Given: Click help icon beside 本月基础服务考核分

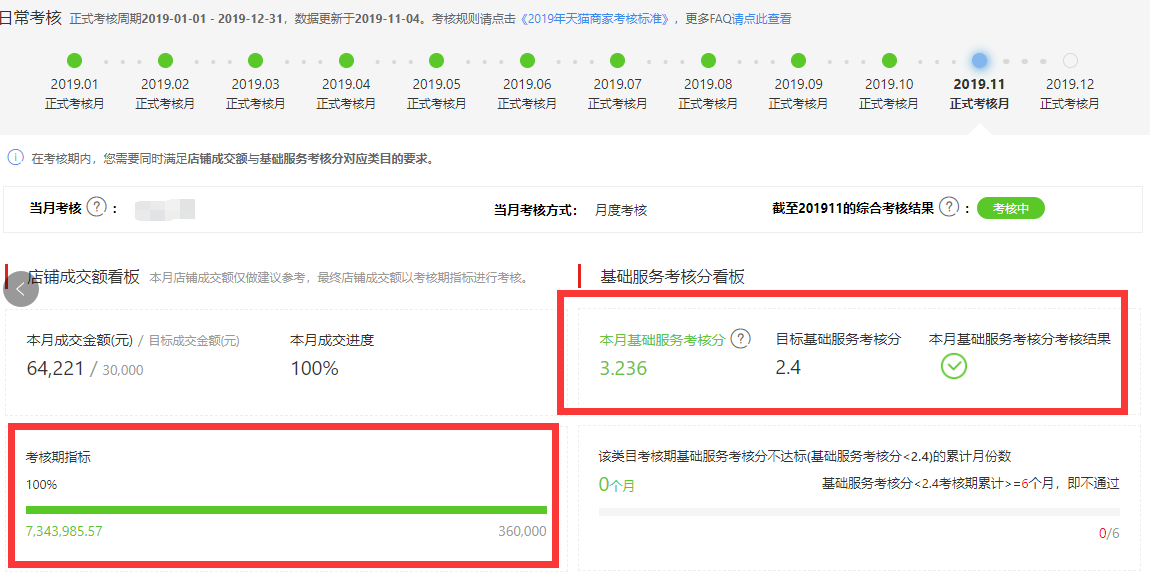Looking at the screenshot, I should (x=741, y=339).
